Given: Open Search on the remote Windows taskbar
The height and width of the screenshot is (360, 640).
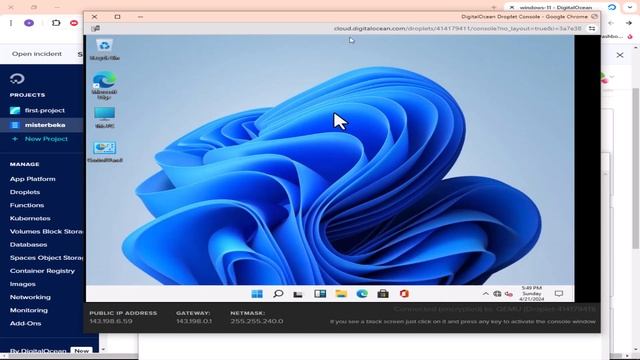Looking at the screenshot, I should [278, 294].
